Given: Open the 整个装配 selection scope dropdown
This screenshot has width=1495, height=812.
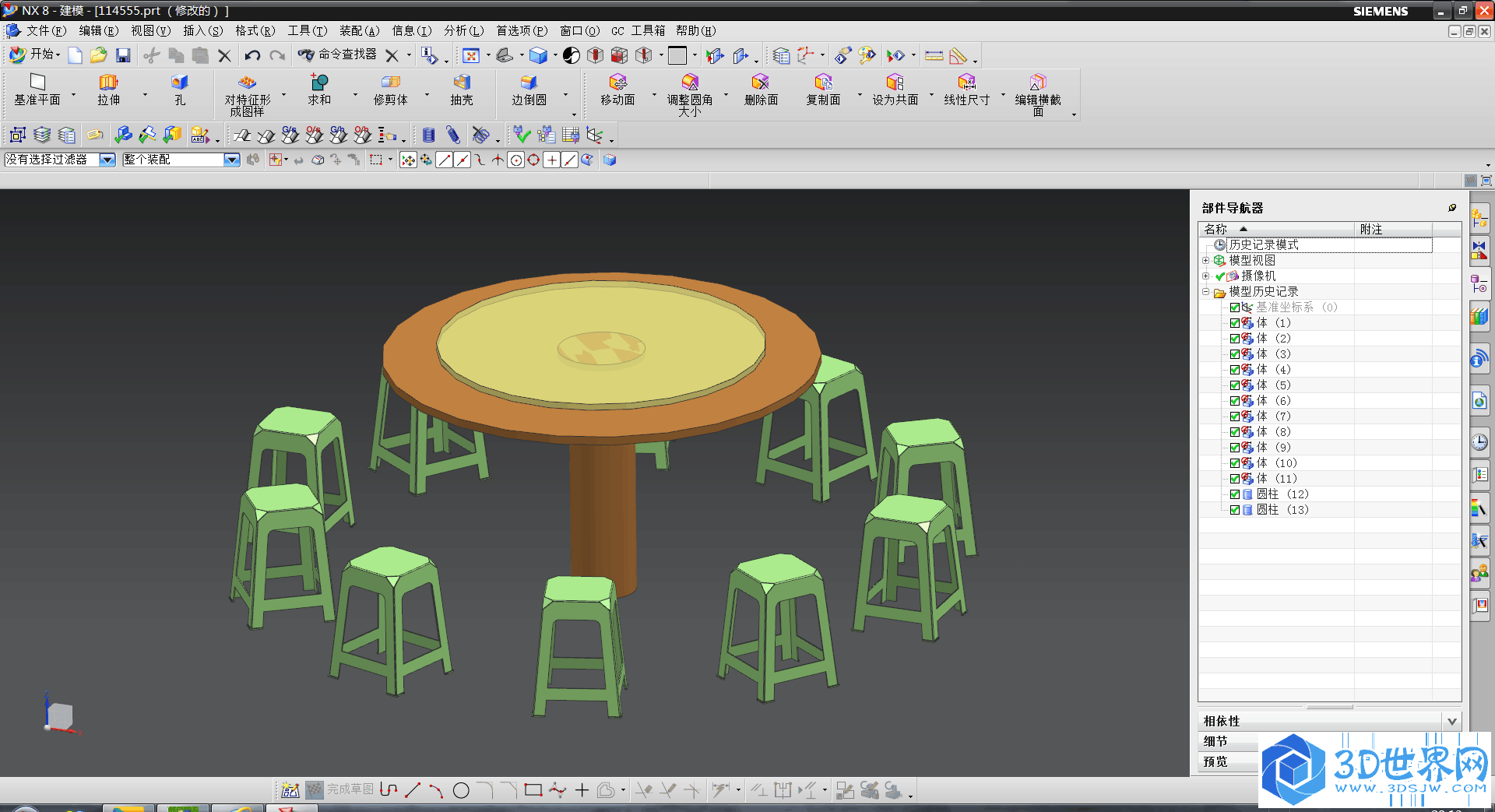Looking at the screenshot, I should pos(231,160).
